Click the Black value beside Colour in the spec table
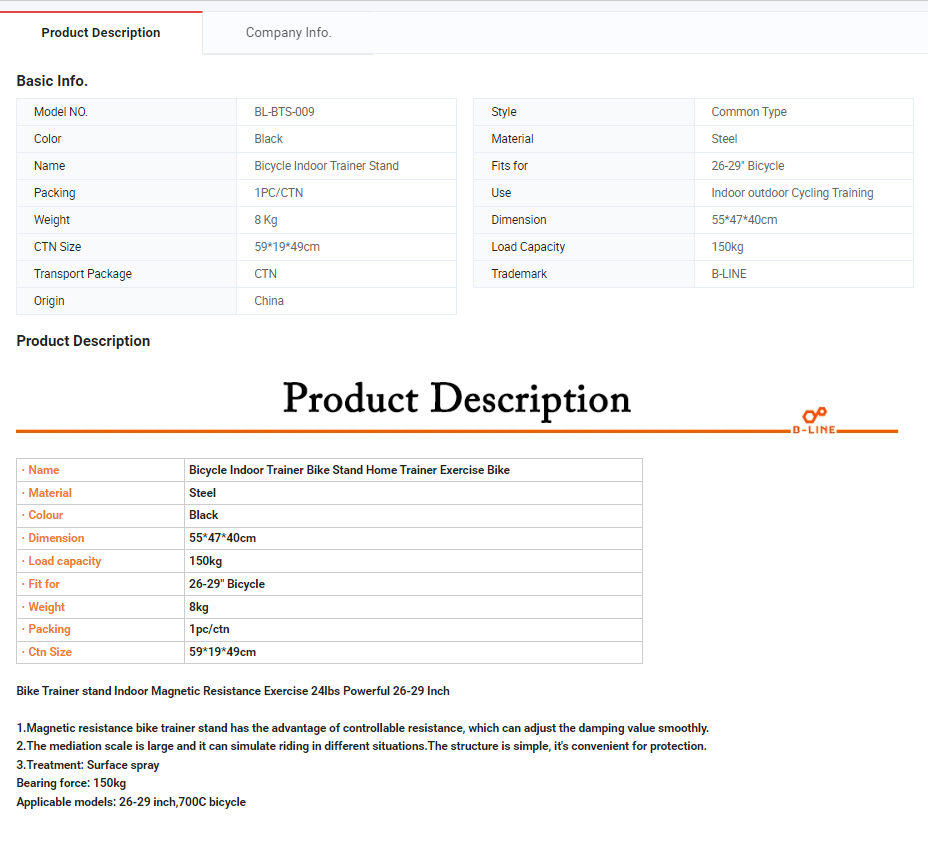The image size is (928, 853). (x=204, y=515)
